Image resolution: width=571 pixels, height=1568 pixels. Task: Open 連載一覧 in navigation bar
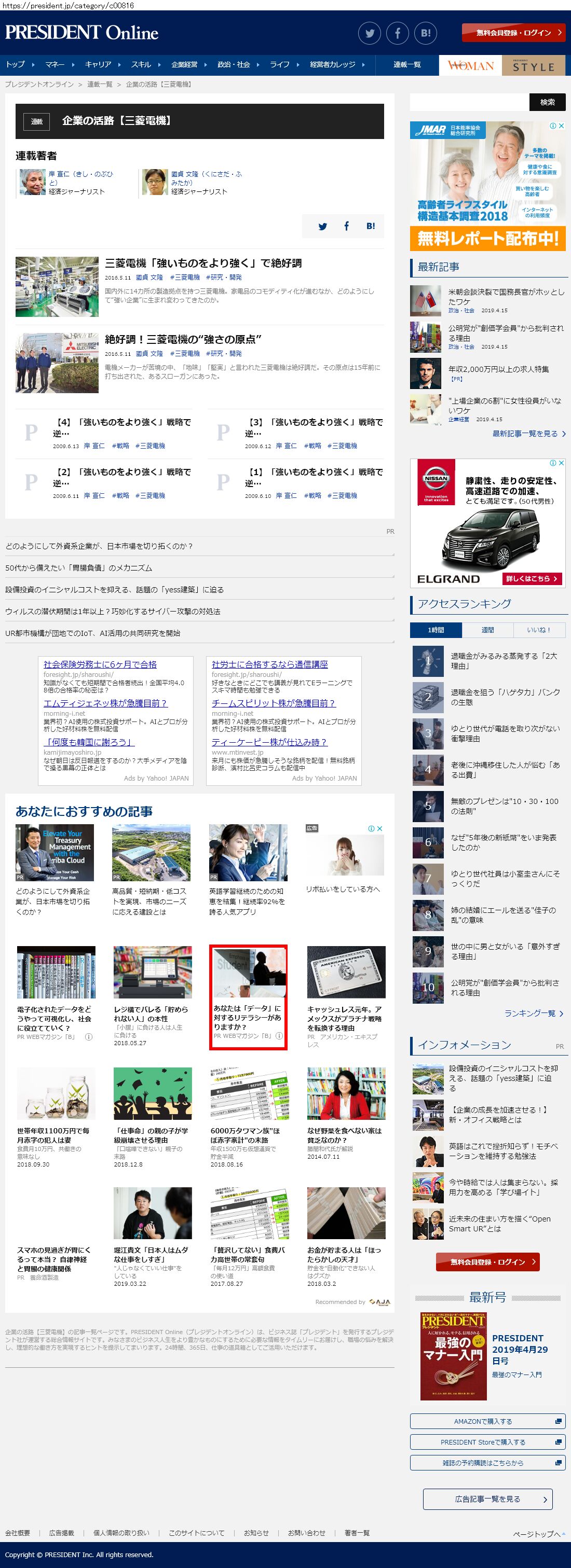(407, 64)
